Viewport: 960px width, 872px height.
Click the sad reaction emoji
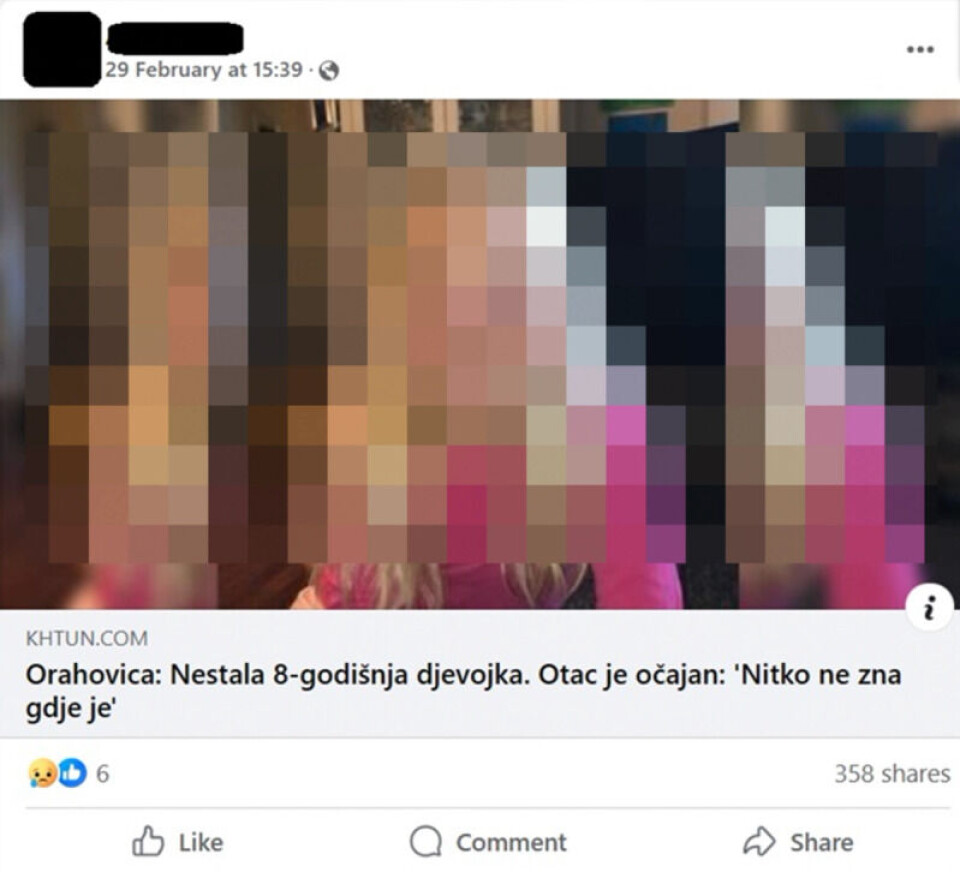point(42,773)
